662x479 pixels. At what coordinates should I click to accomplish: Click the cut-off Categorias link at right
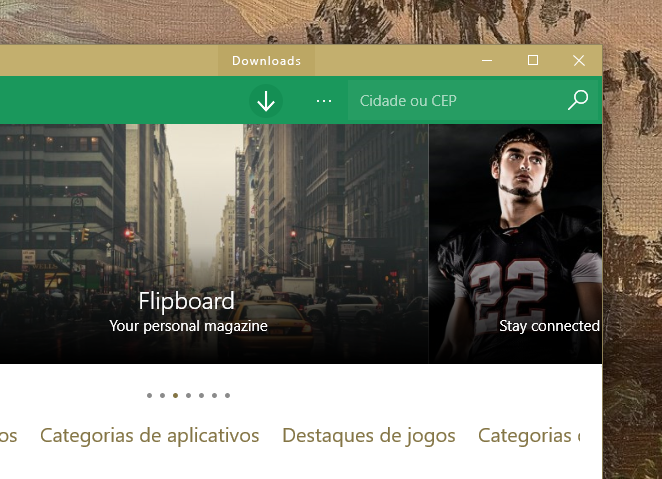pyautogui.click(x=529, y=436)
